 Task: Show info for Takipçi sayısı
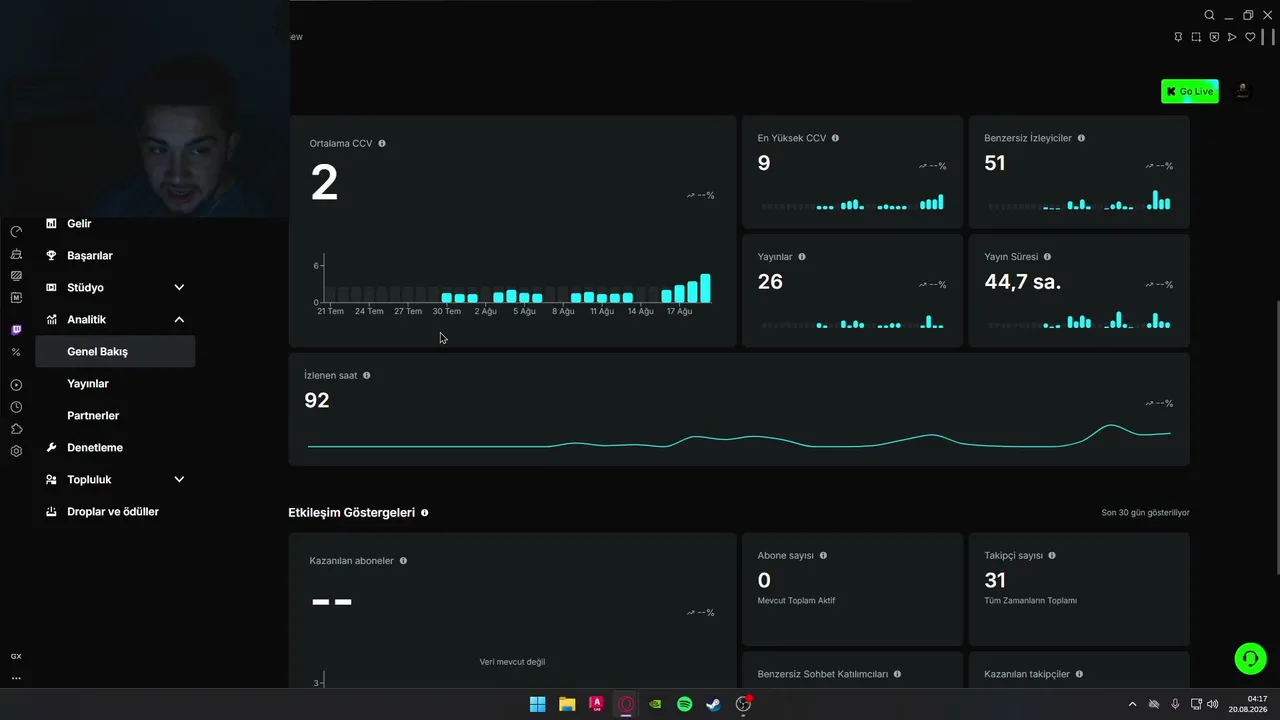click(x=1052, y=555)
